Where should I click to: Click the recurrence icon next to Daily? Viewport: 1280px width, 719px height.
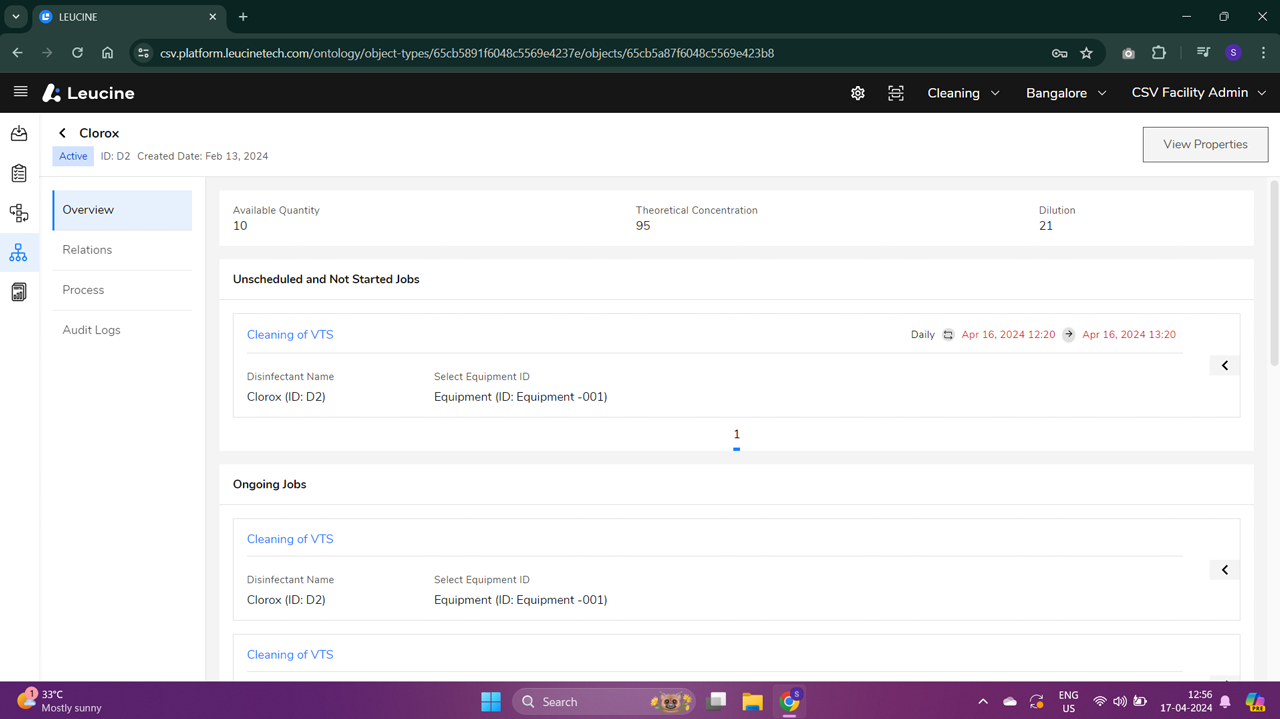pyautogui.click(x=948, y=335)
